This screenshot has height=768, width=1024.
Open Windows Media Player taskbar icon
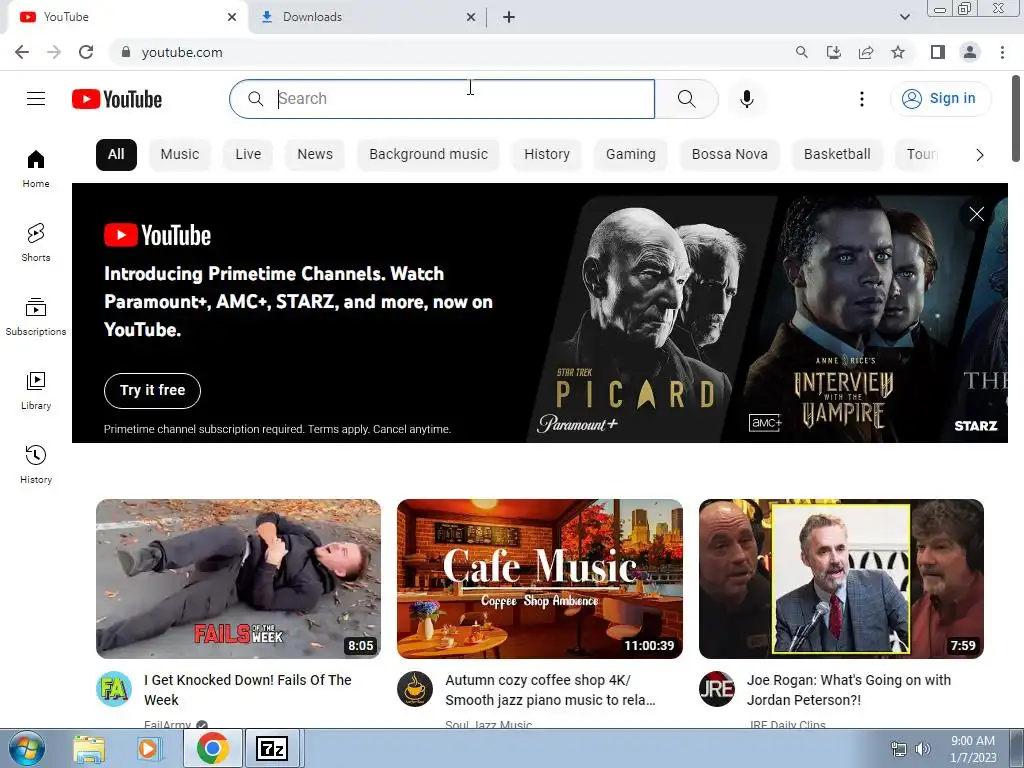[148, 748]
